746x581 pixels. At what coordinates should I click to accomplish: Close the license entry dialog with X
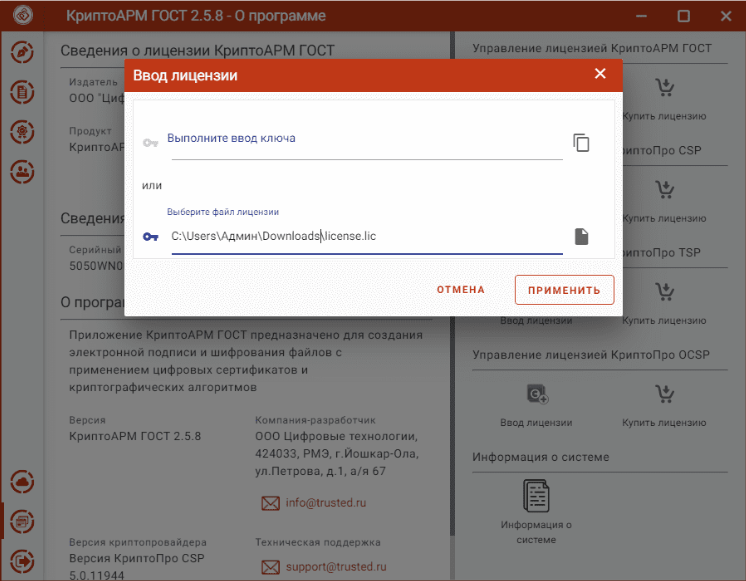click(x=600, y=74)
